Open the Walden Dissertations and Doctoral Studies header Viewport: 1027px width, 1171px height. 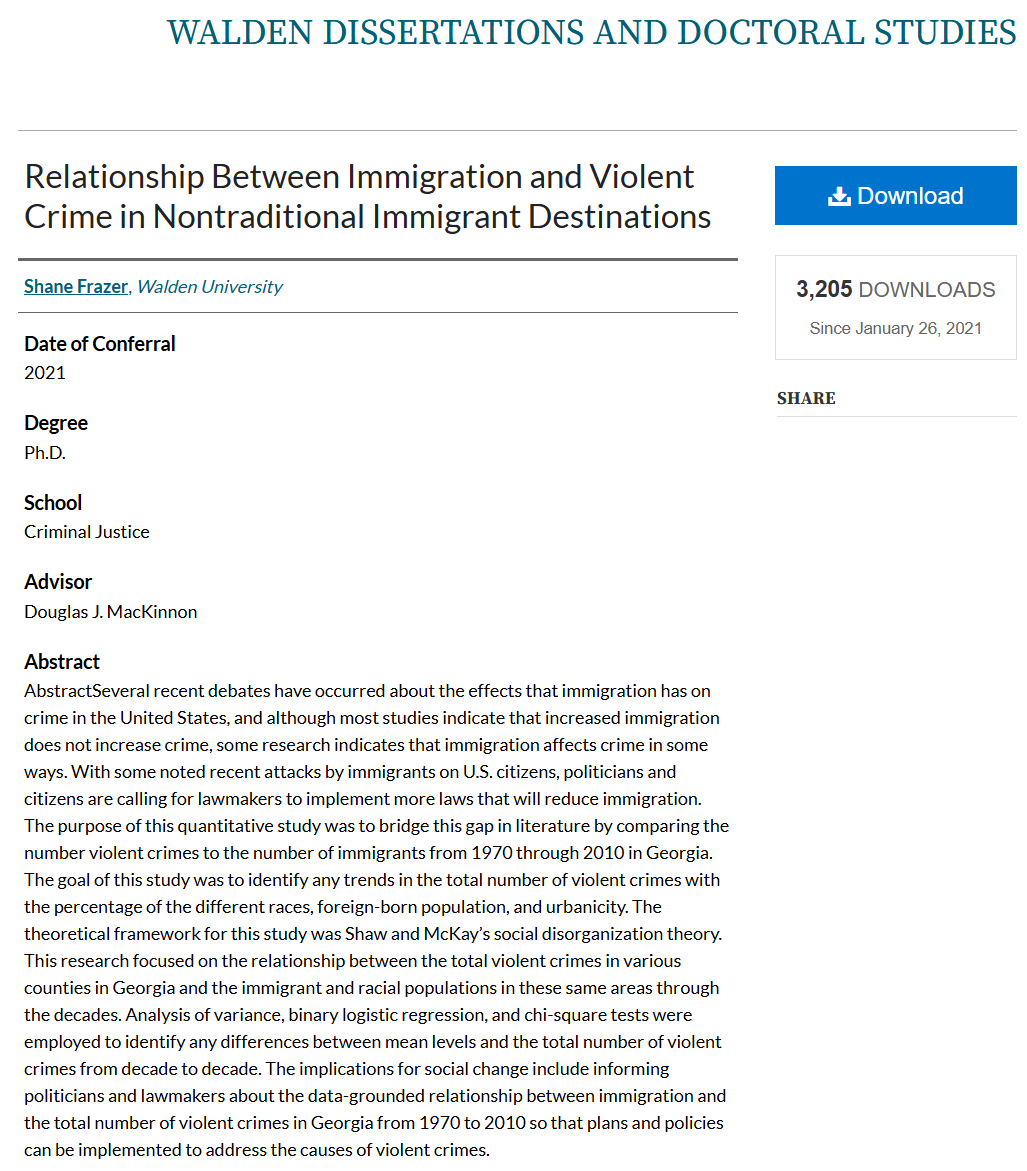[x=591, y=32]
